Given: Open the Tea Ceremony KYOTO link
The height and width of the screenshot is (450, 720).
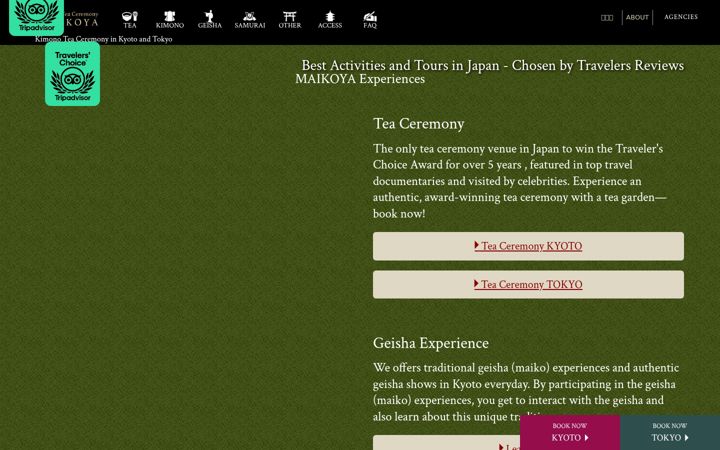Looking at the screenshot, I should pos(528,246).
